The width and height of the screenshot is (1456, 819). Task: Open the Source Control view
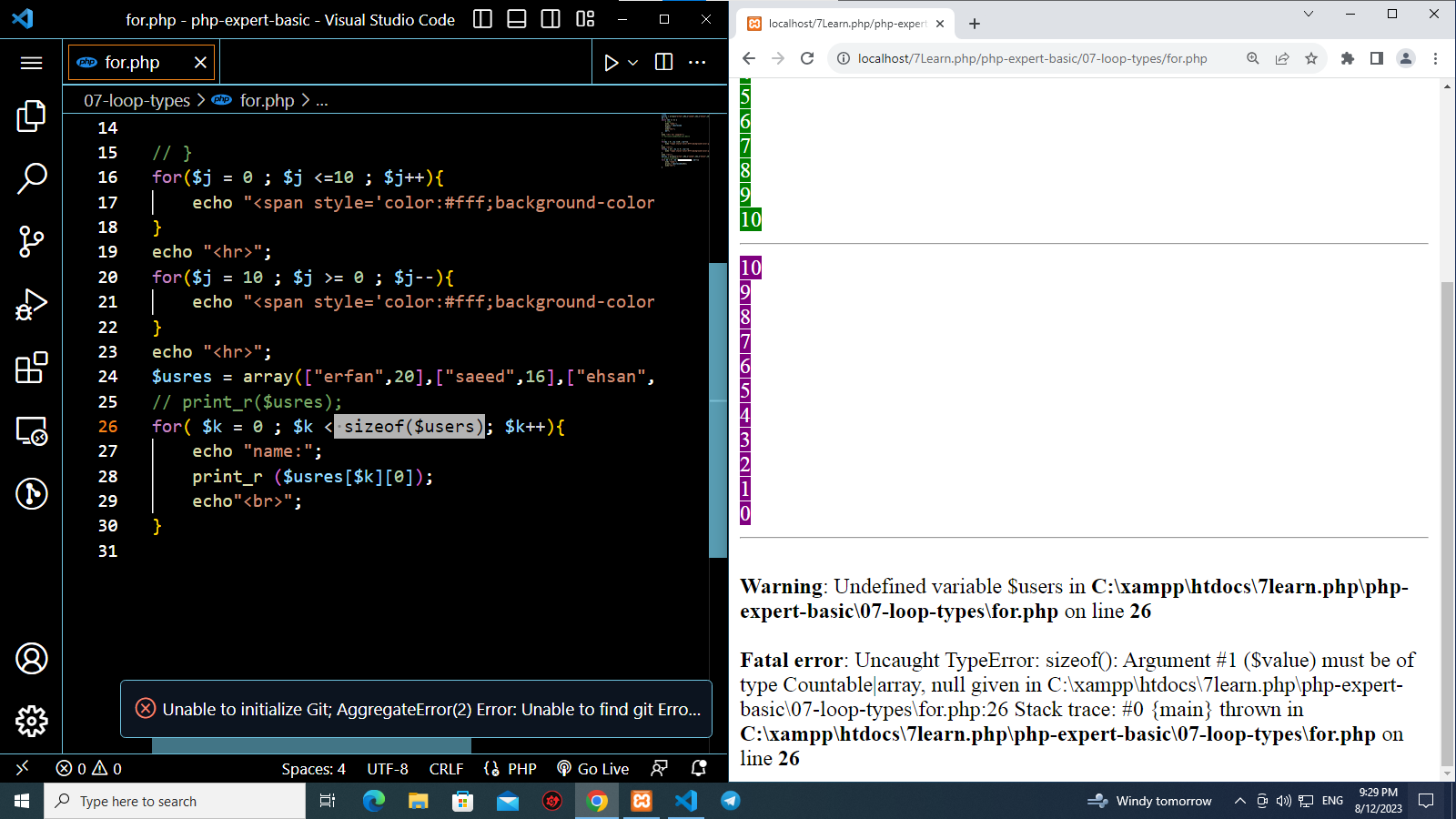(31, 241)
